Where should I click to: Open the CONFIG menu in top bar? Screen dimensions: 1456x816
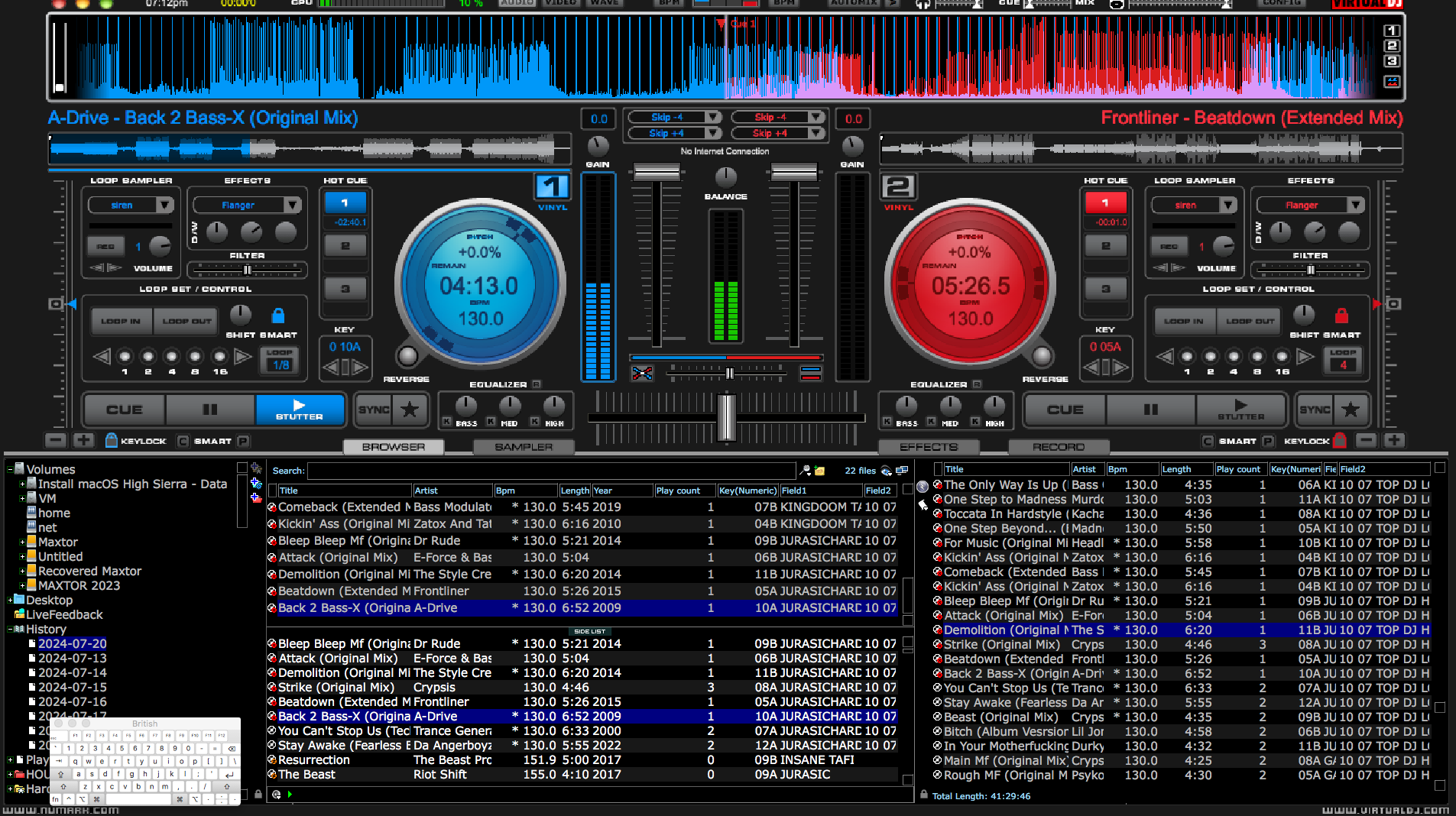tap(1282, 3)
